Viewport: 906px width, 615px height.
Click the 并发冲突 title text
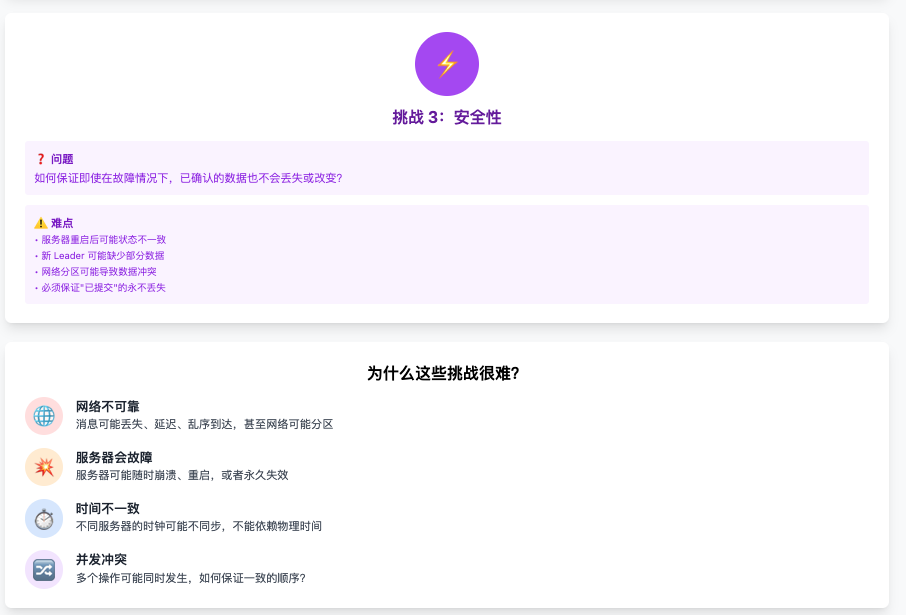point(101,560)
